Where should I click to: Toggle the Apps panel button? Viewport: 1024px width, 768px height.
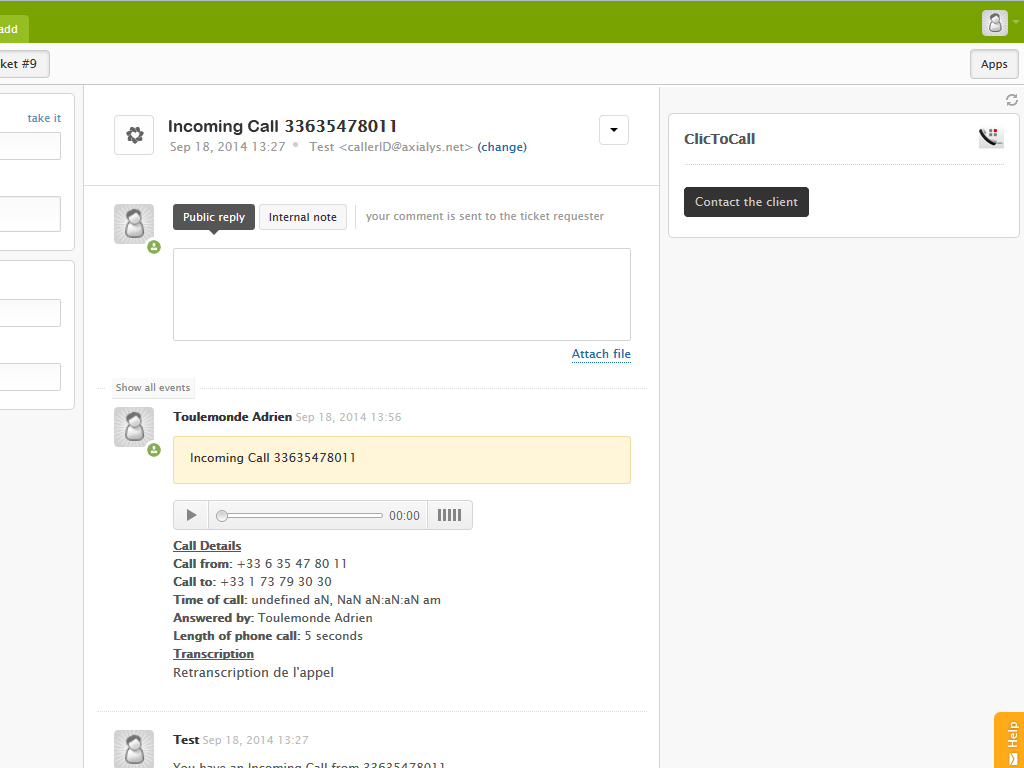click(x=993, y=64)
